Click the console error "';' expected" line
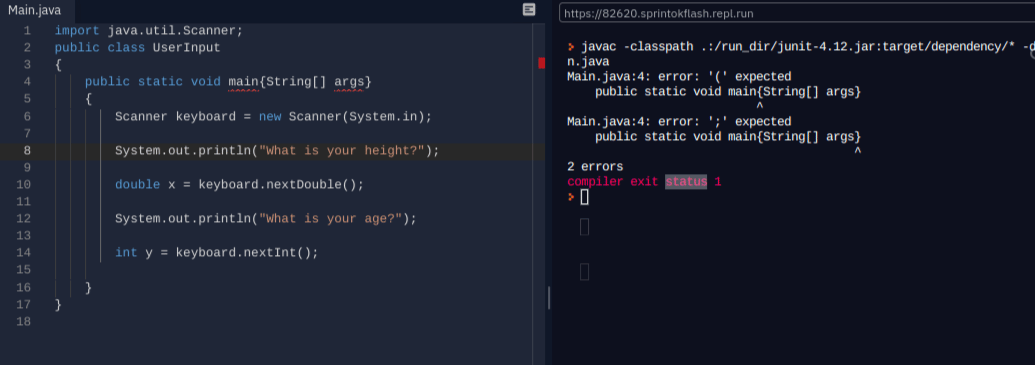1035x365 pixels. pyautogui.click(x=679, y=121)
